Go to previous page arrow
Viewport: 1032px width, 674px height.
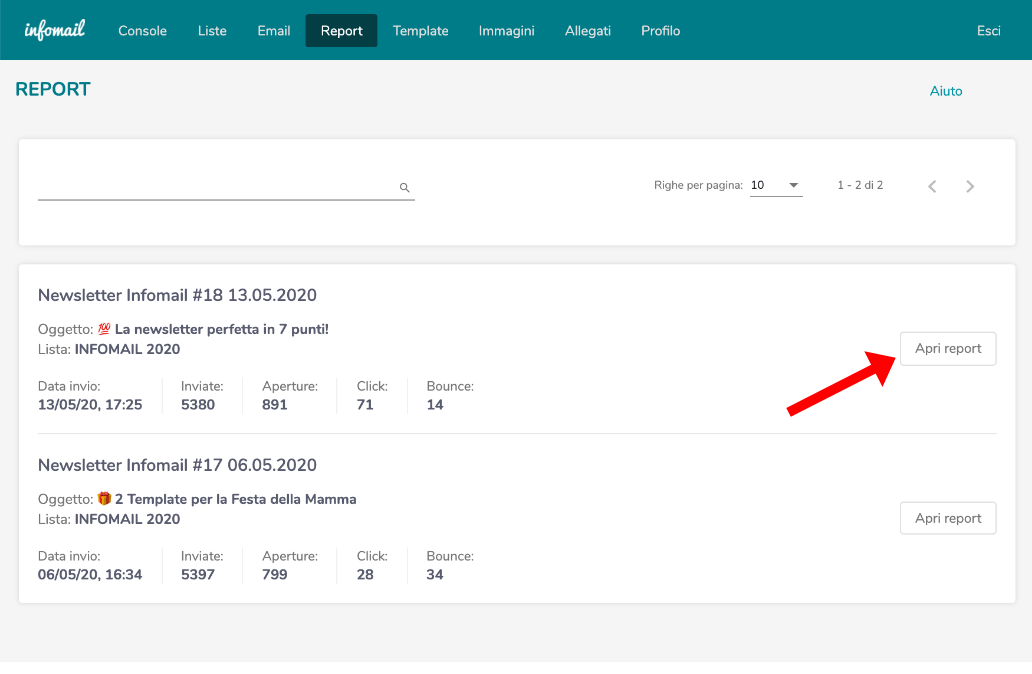click(x=932, y=186)
